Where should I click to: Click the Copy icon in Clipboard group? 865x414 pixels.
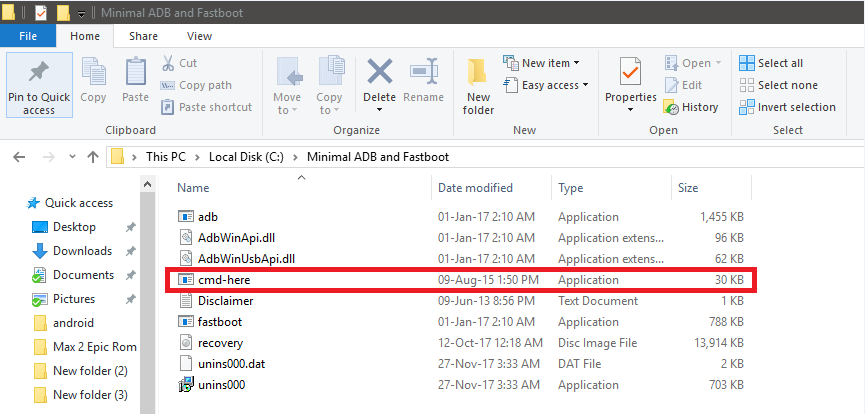point(93,72)
